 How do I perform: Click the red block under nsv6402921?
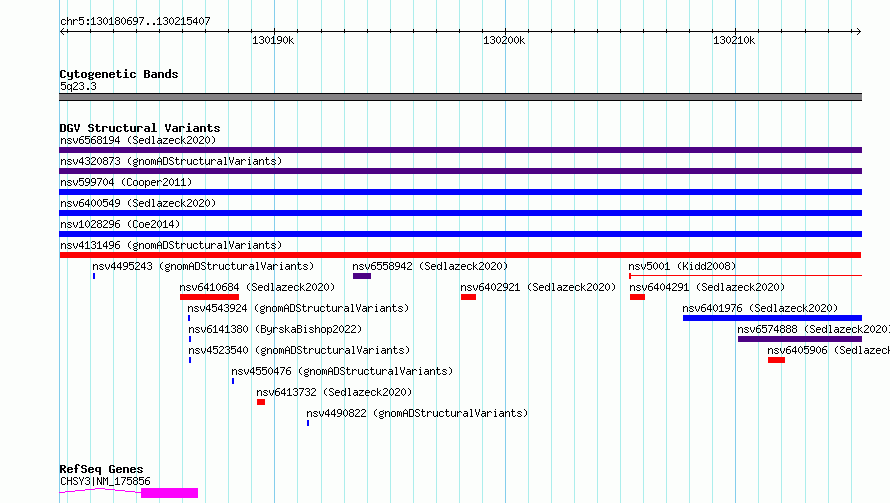(468, 297)
